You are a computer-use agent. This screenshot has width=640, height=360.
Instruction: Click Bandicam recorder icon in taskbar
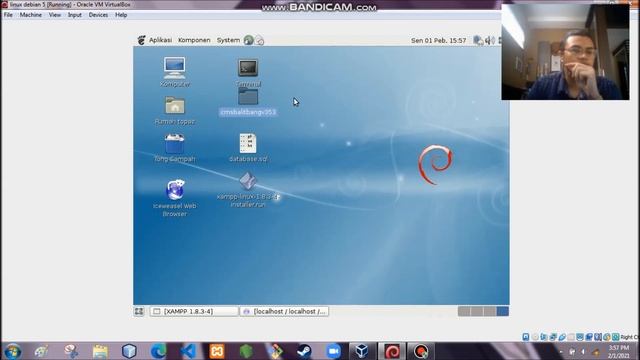[421, 351]
